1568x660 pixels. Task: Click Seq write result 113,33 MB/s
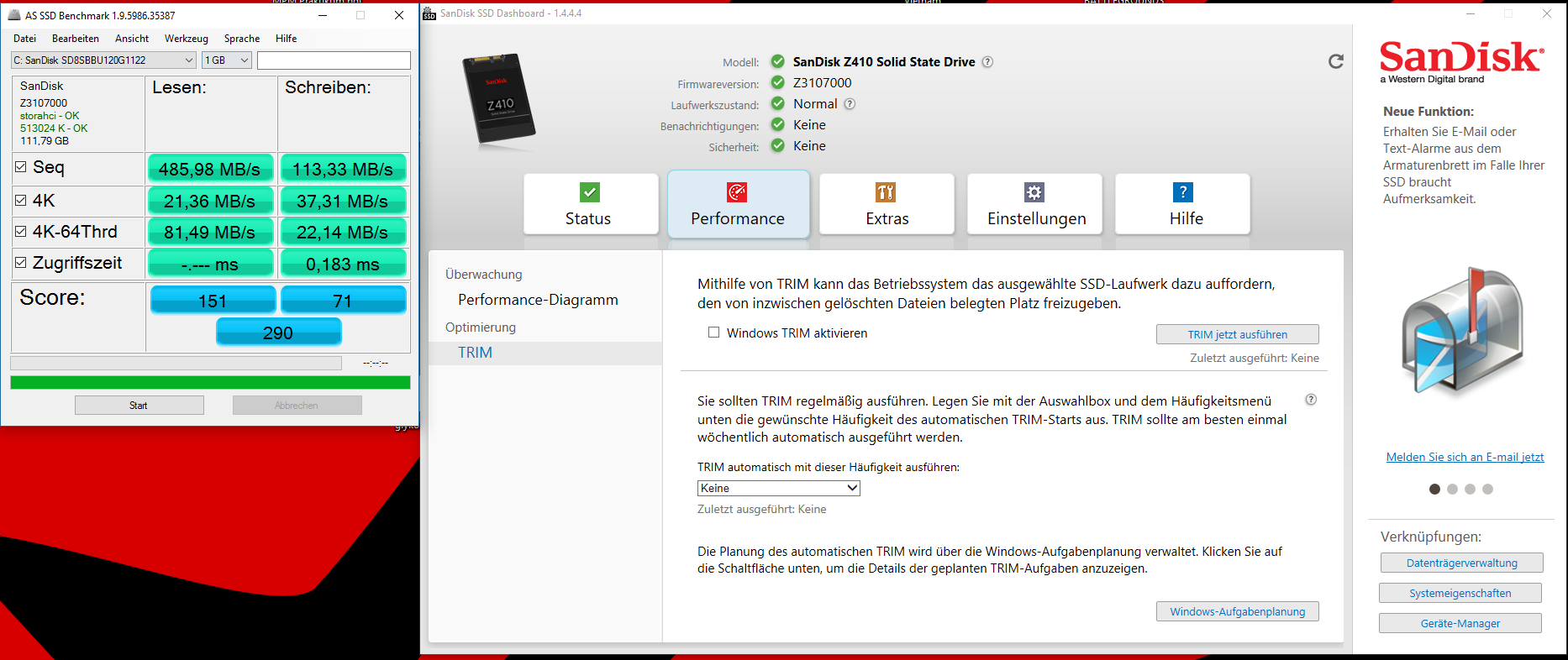(x=343, y=169)
